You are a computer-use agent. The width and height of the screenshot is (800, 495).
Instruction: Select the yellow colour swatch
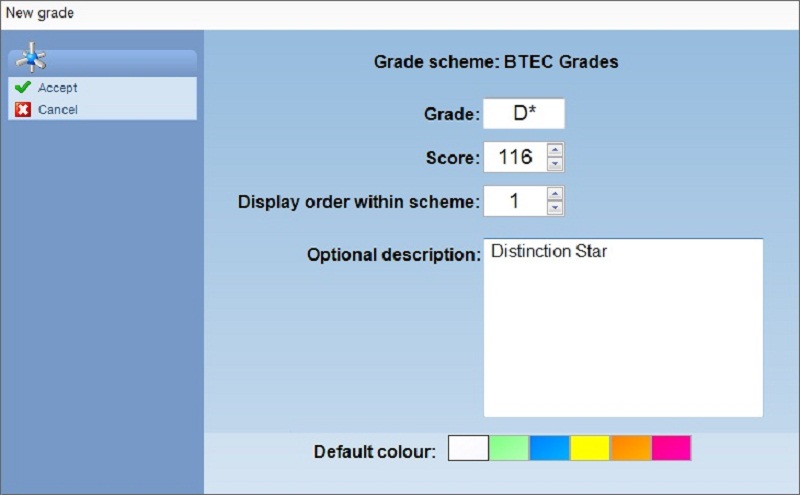click(590, 448)
